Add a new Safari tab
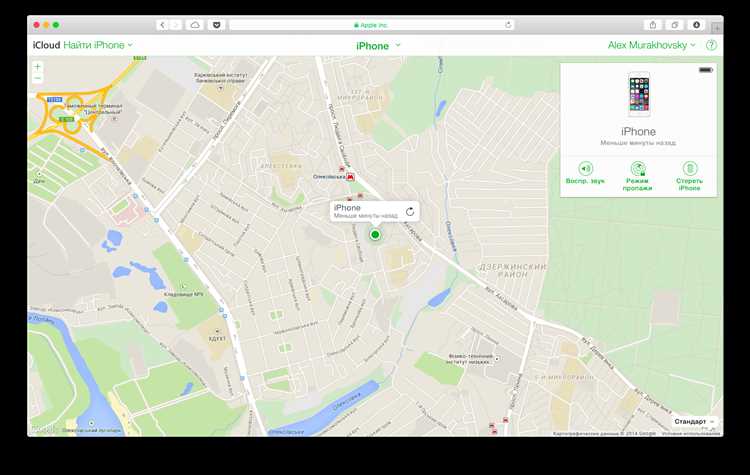Image resolution: width=750 pixels, height=475 pixels. [717, 28]
